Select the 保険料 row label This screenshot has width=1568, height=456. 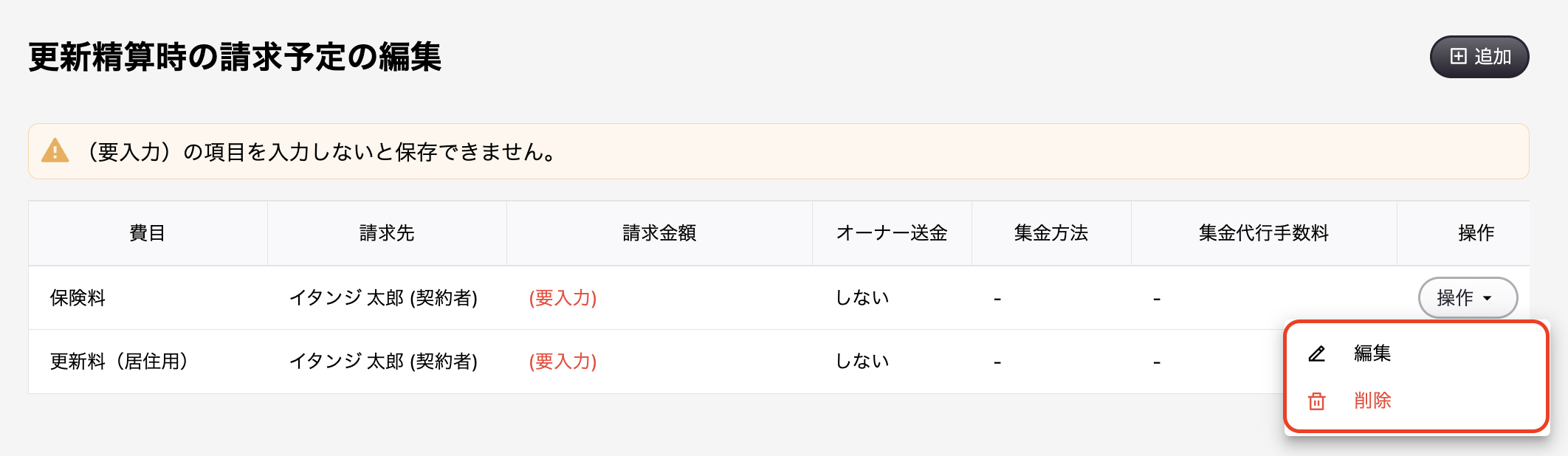78,298
